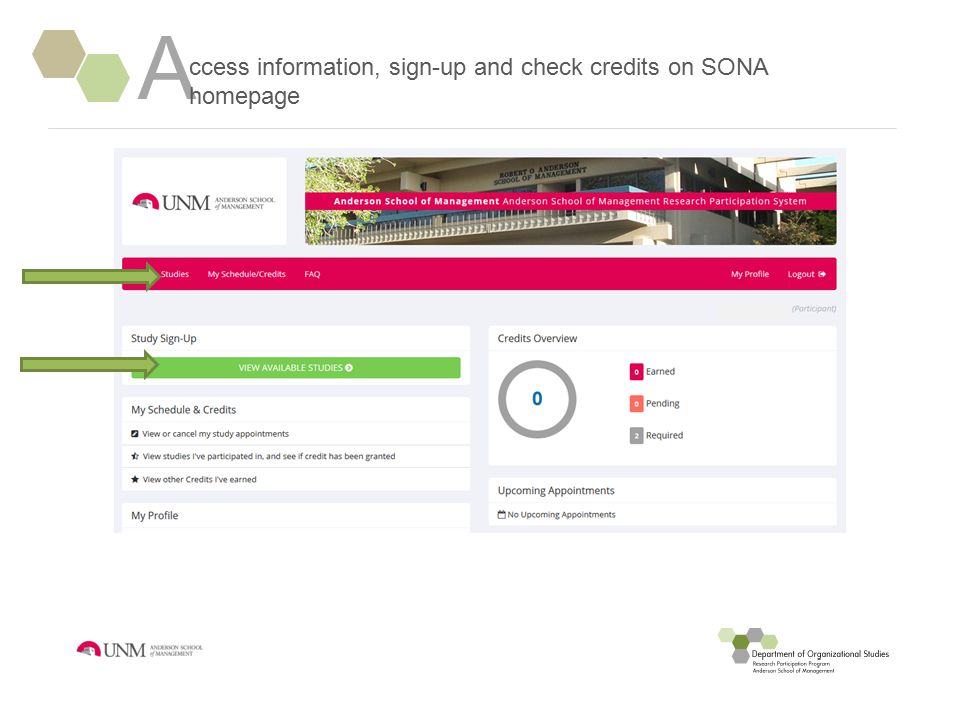960x720 pixels.
Task: Click the No Upcoming Appointments text
Action: tap(561, 514)
